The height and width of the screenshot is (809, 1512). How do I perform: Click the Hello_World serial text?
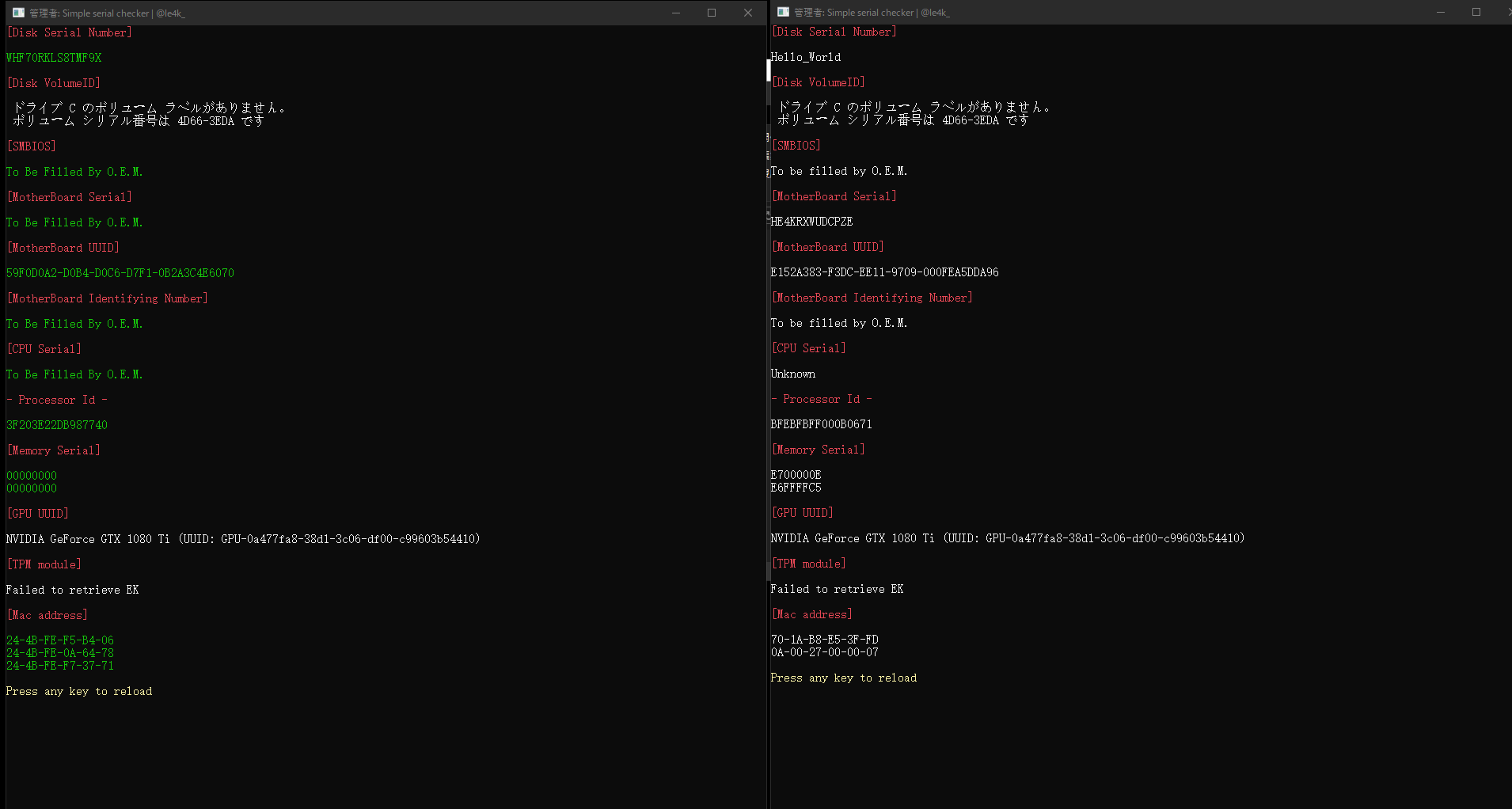805,56
